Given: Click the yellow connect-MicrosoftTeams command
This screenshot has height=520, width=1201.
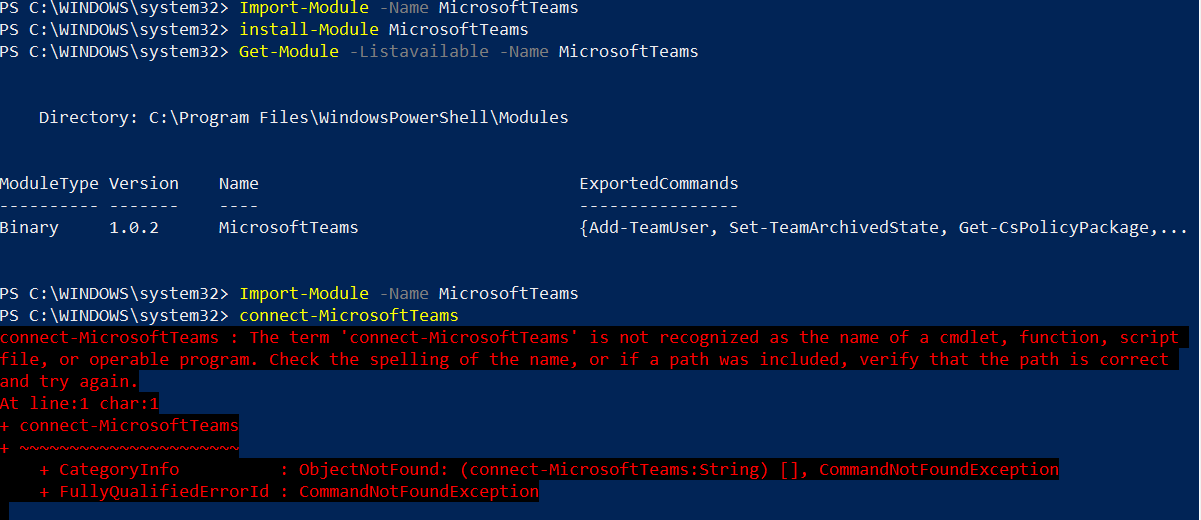Looking at the screenshot, I should [349, 316].
